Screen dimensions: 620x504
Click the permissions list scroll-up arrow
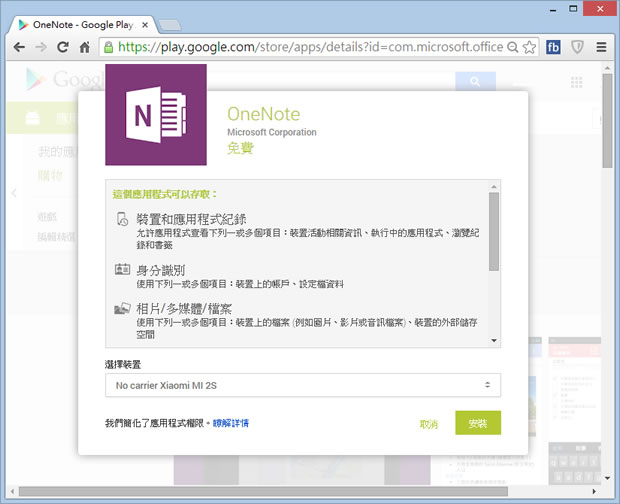point(494,186)
